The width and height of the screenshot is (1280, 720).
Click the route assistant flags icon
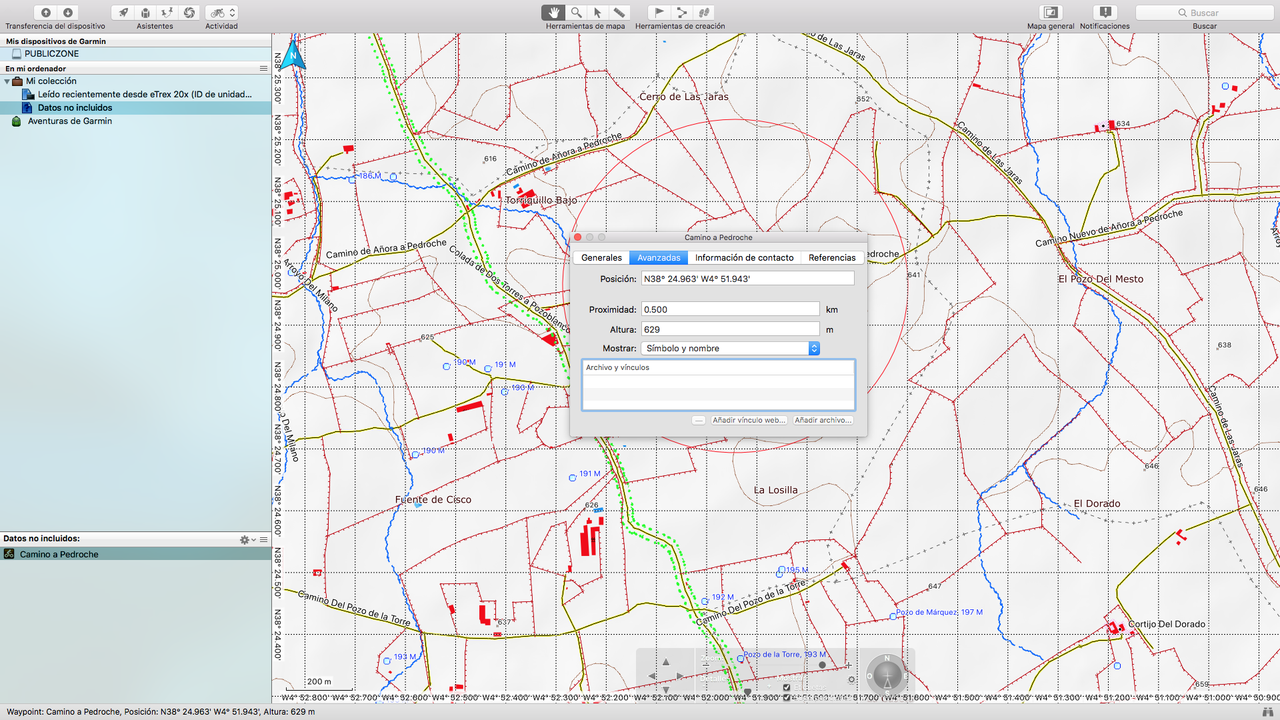166,12
